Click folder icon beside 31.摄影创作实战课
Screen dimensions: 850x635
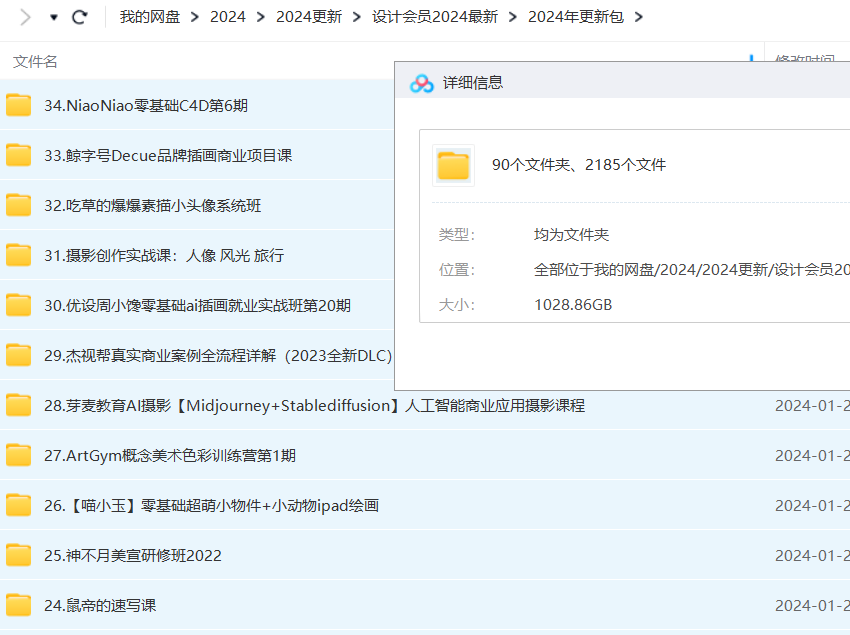tap(19, 255)
